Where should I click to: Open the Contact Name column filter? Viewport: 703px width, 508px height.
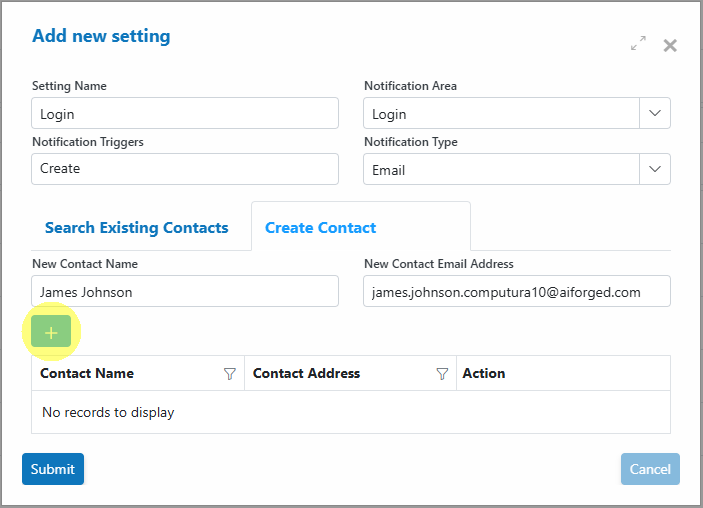[230, 373]
